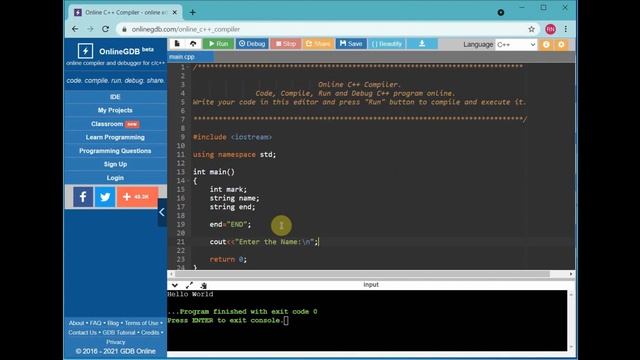Click code line 21 with cout statement
Viewport: 640px width, 360px height.
[264, 242]
